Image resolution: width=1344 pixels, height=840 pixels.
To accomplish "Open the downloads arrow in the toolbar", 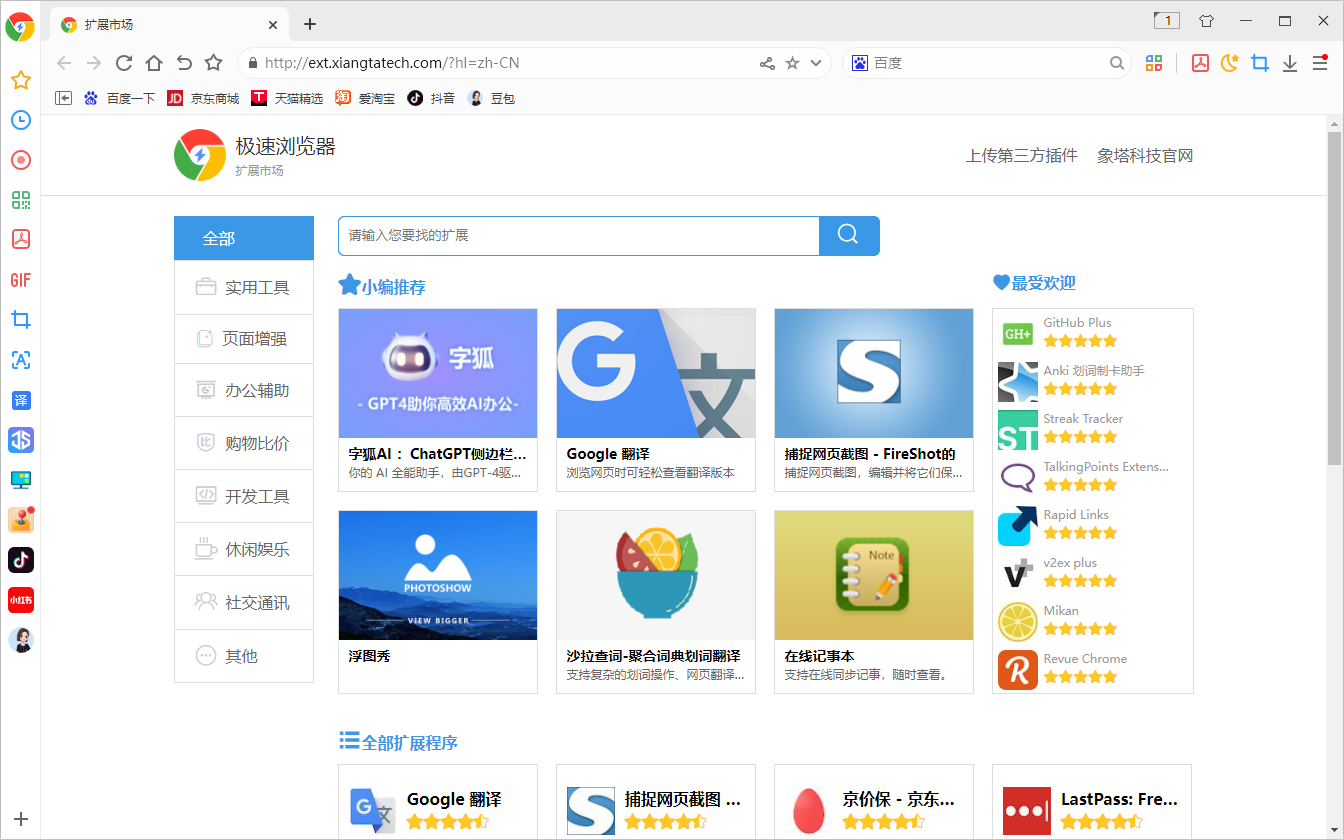I will point(1290,63).
